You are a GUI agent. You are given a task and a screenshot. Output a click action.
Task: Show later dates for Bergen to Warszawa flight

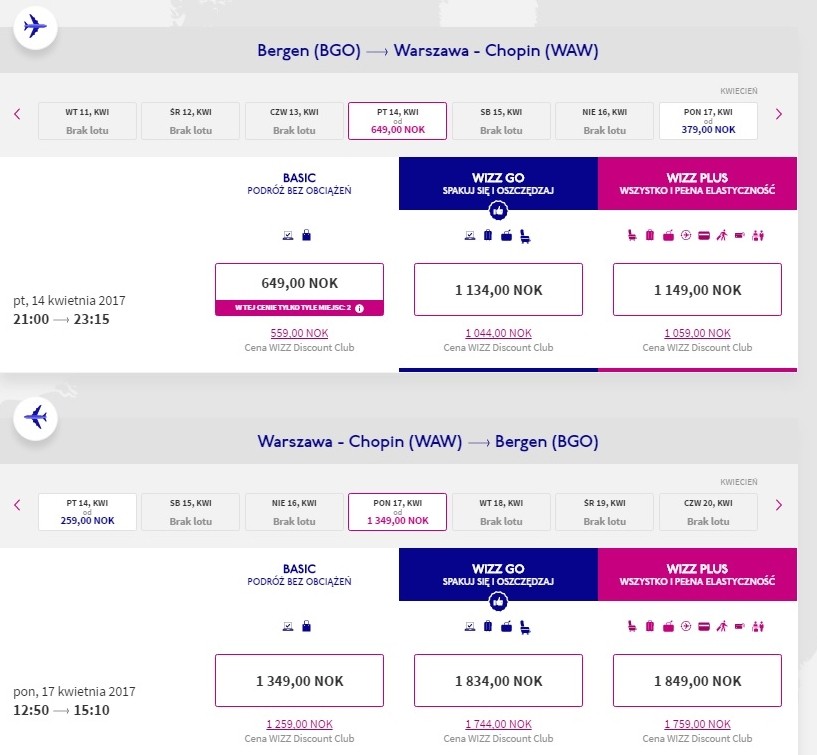[778, 114]
